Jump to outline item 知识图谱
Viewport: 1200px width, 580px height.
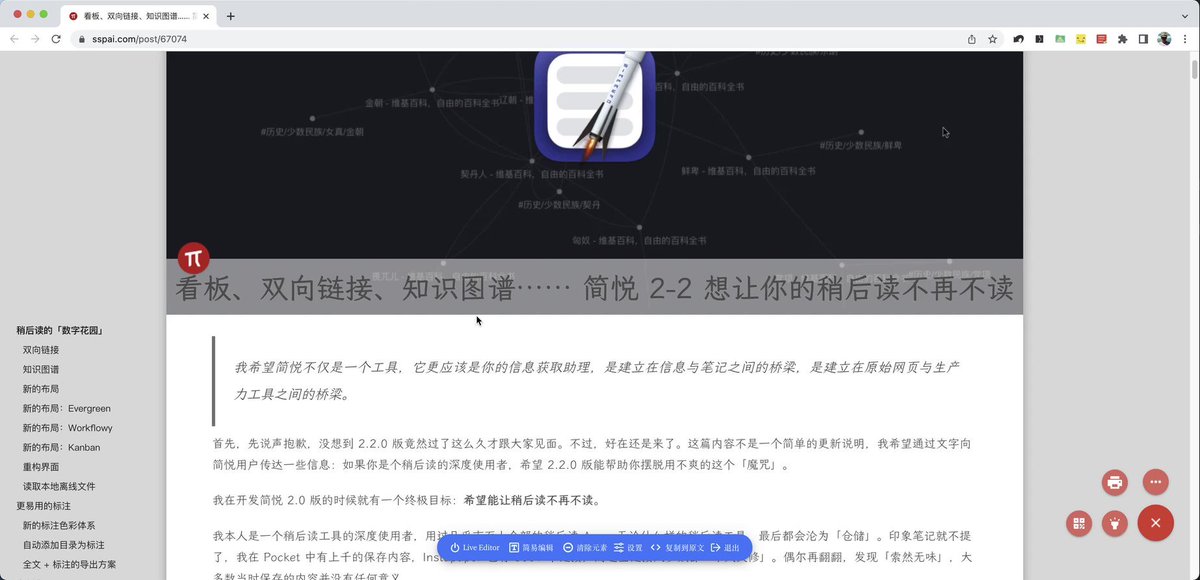41,369
